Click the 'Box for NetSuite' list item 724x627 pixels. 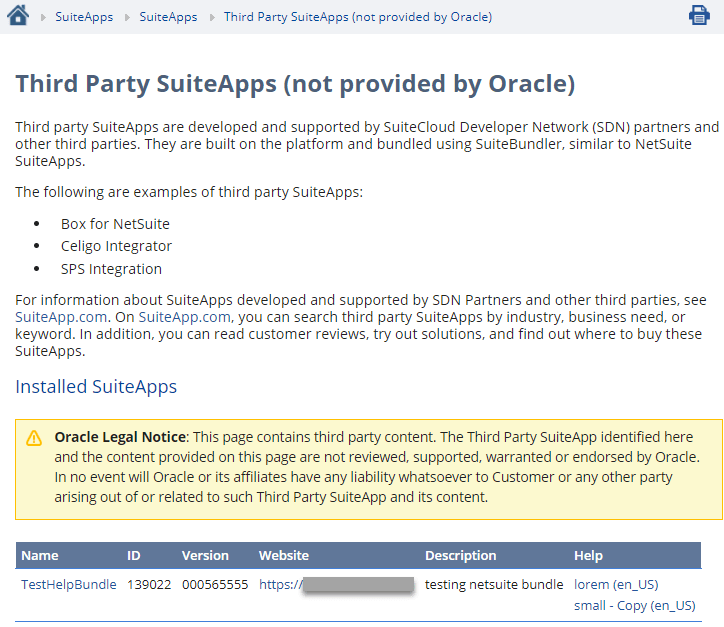pyautogui.click(x=115, y=224)
